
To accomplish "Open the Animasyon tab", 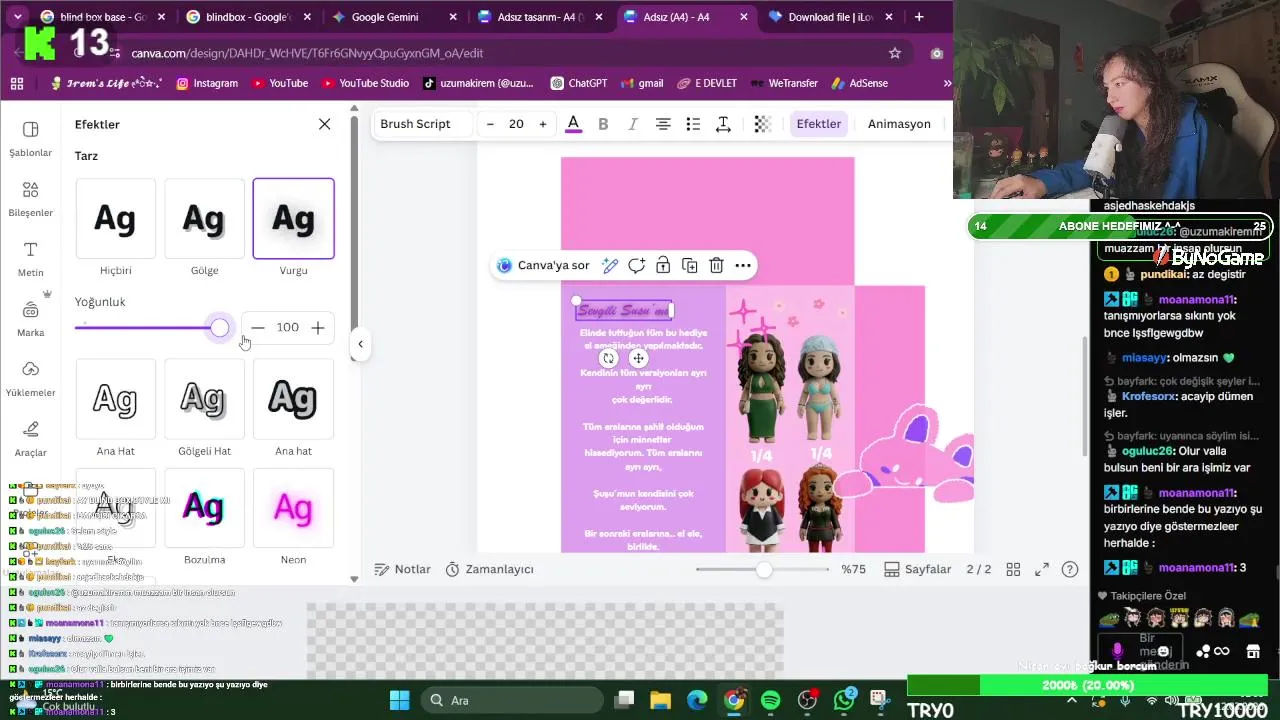I will coord(899,124).
